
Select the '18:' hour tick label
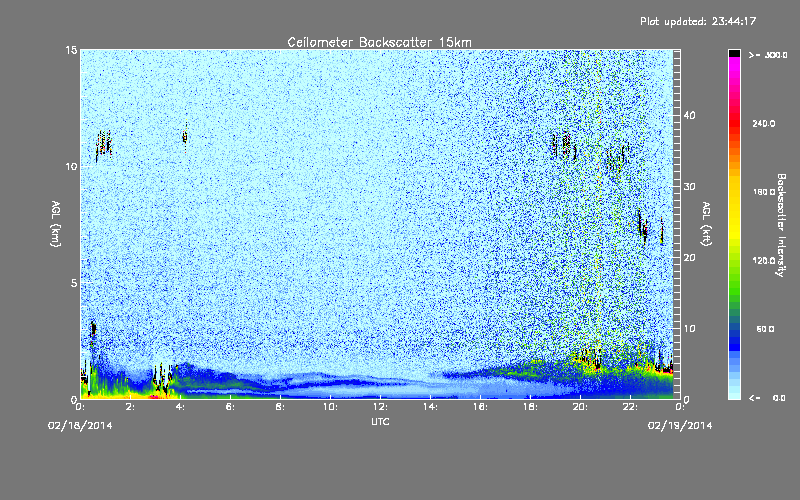530,407
